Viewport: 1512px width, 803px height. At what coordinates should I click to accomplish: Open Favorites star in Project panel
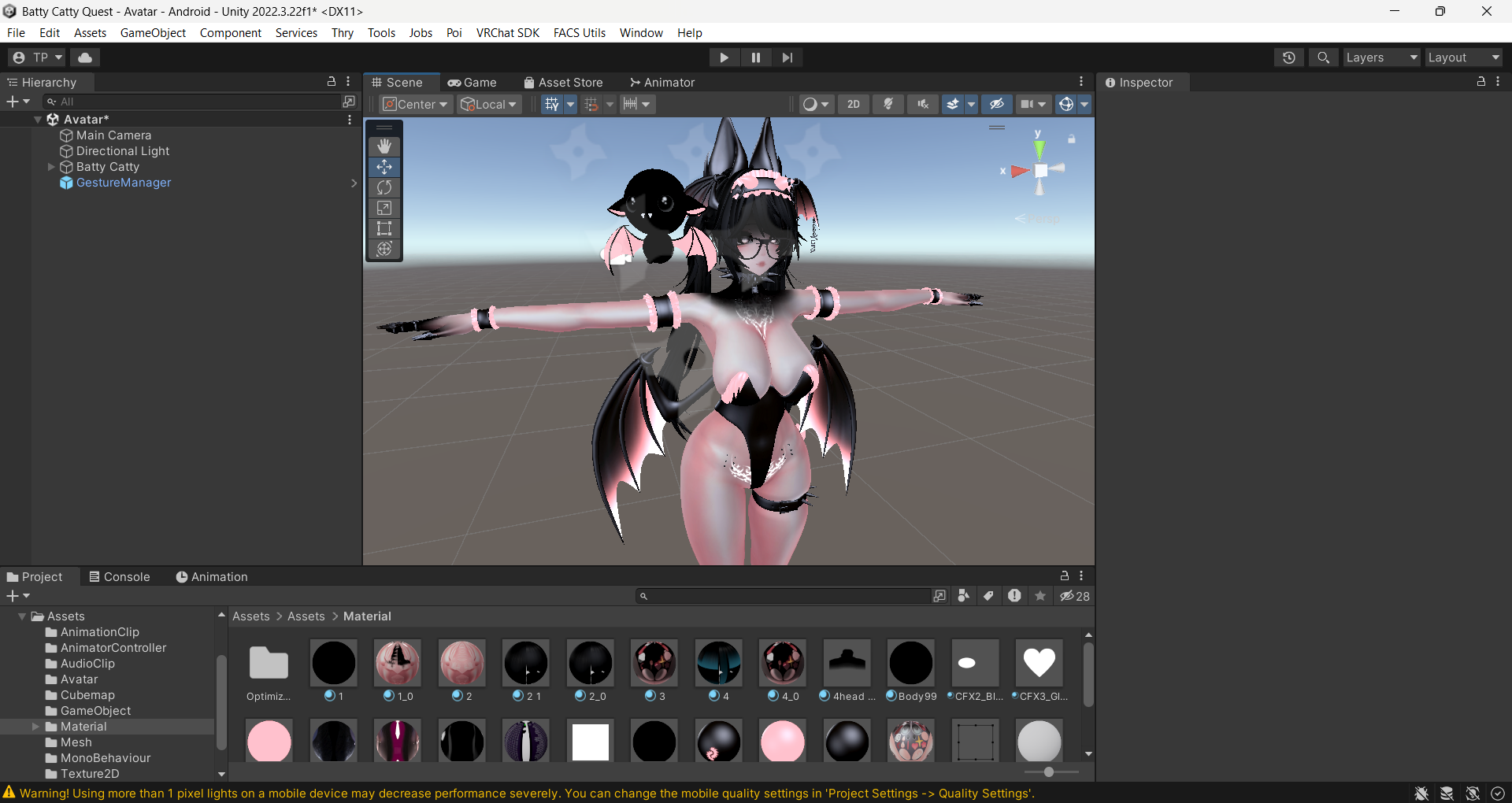1040,596
